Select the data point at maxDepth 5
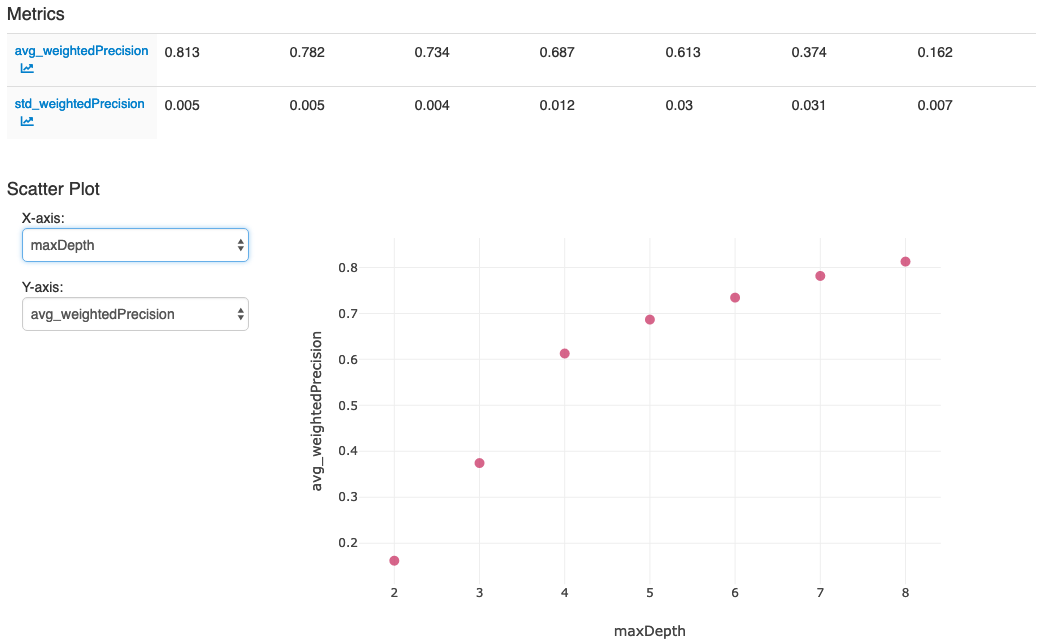Image resolution: width=1037 pixels, height=643 pixels. coord(650,320)
